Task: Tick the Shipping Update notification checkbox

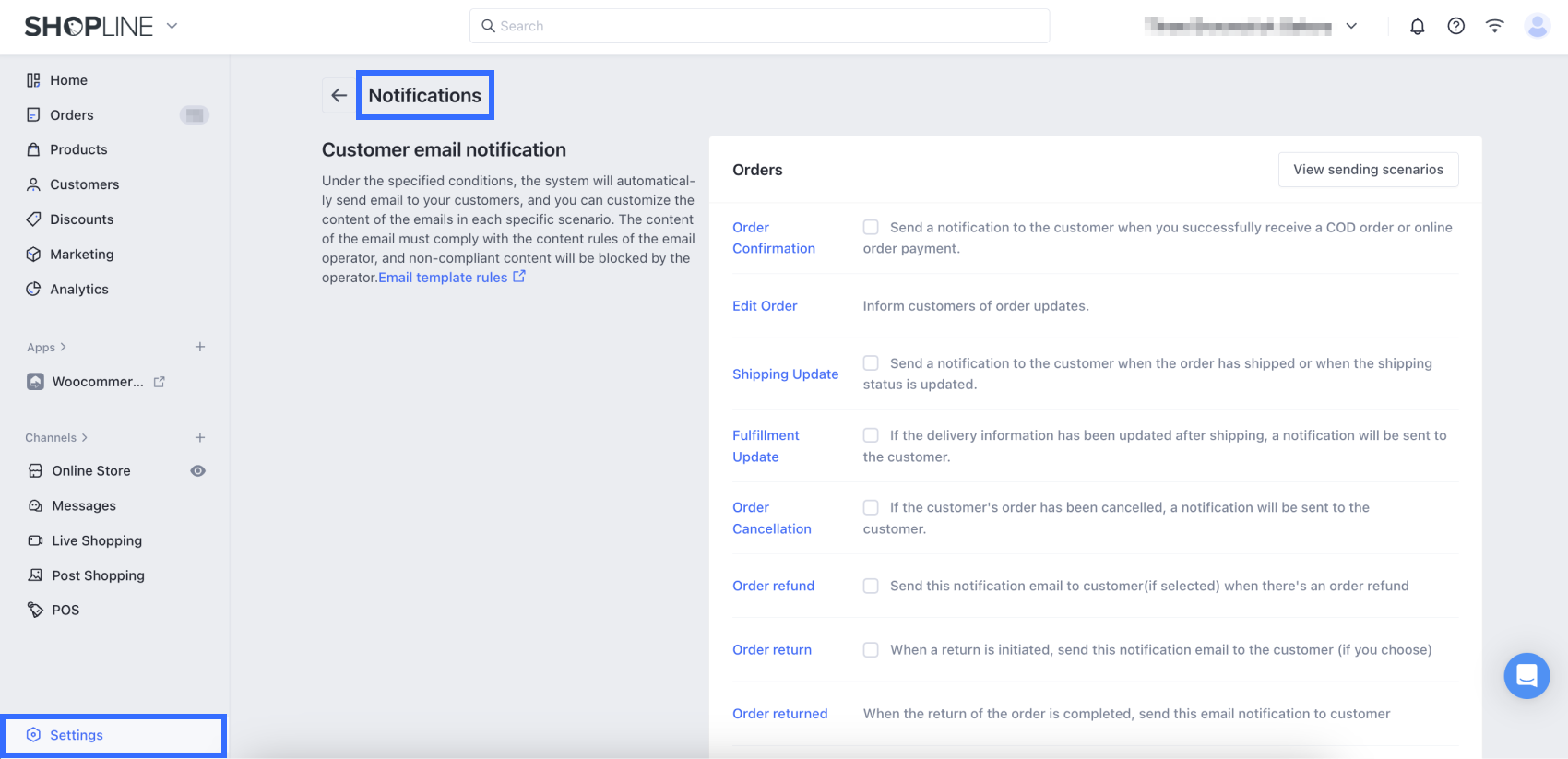Action: (871, 363)
